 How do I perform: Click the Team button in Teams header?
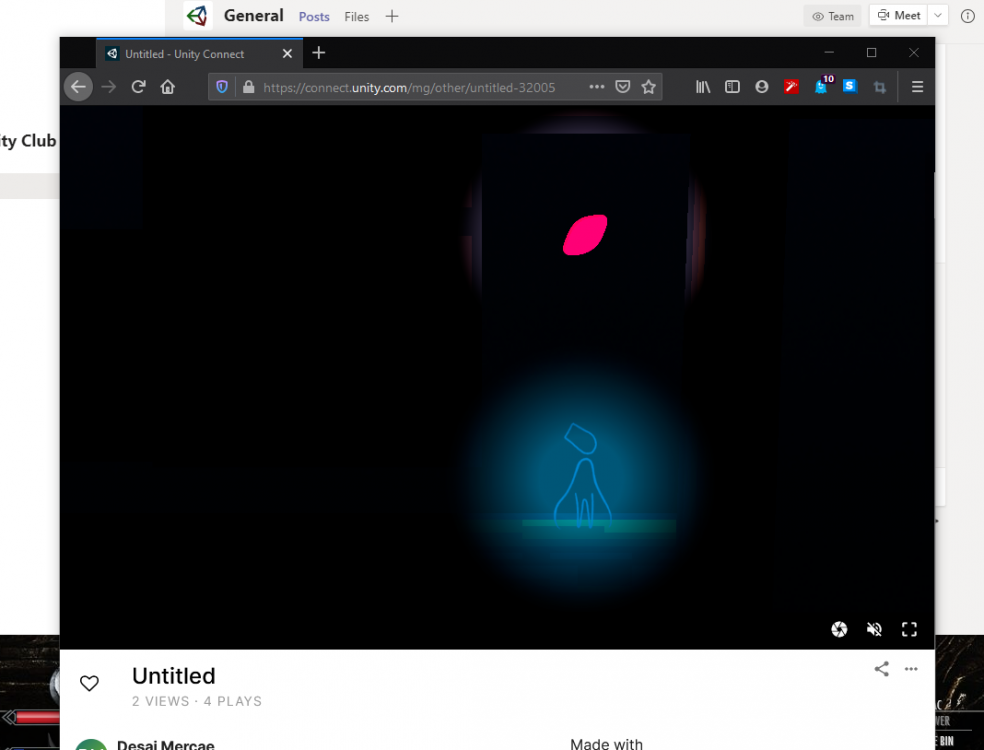tap(833, 16)
